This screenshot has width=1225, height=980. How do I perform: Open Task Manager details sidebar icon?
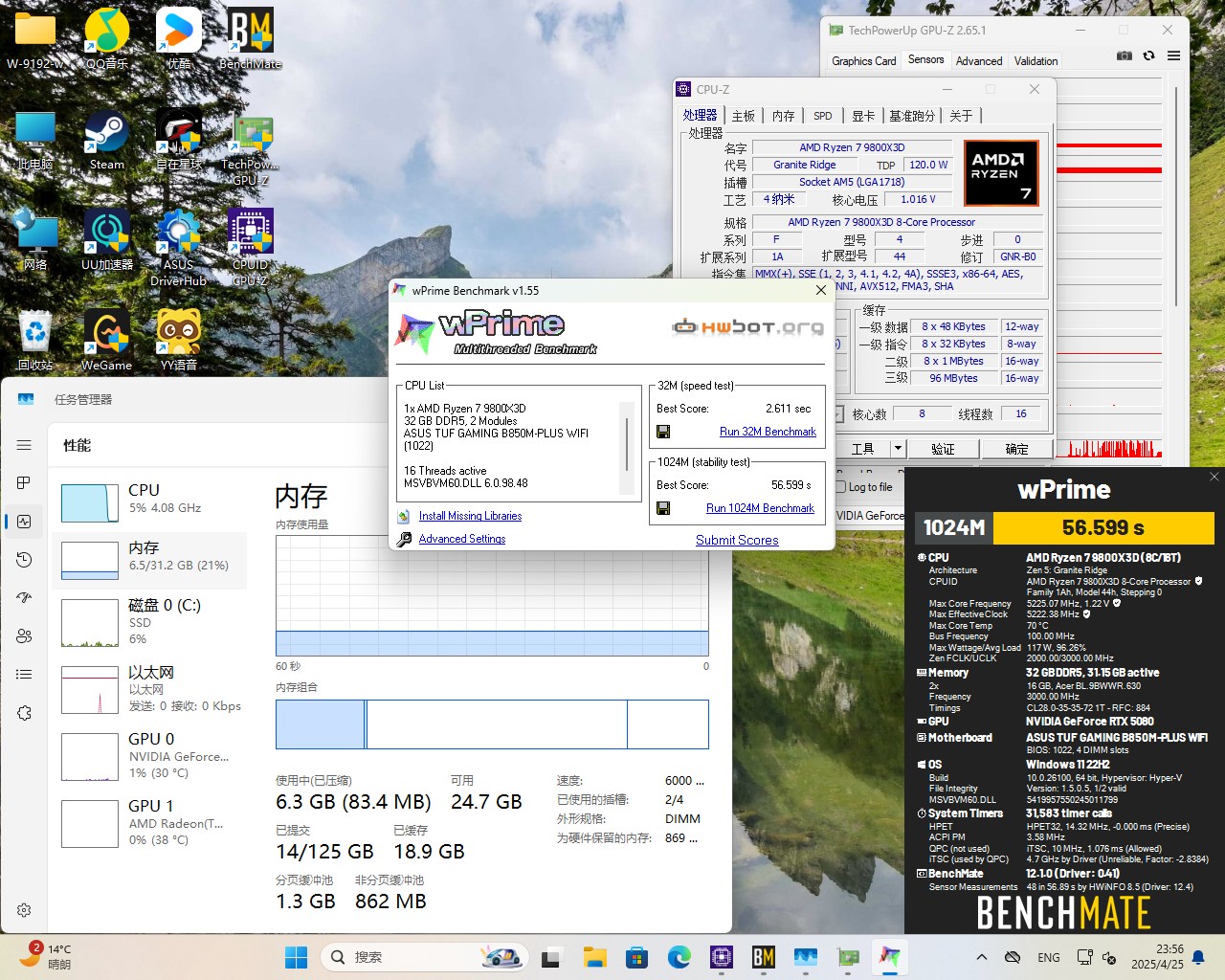[24, 675]
